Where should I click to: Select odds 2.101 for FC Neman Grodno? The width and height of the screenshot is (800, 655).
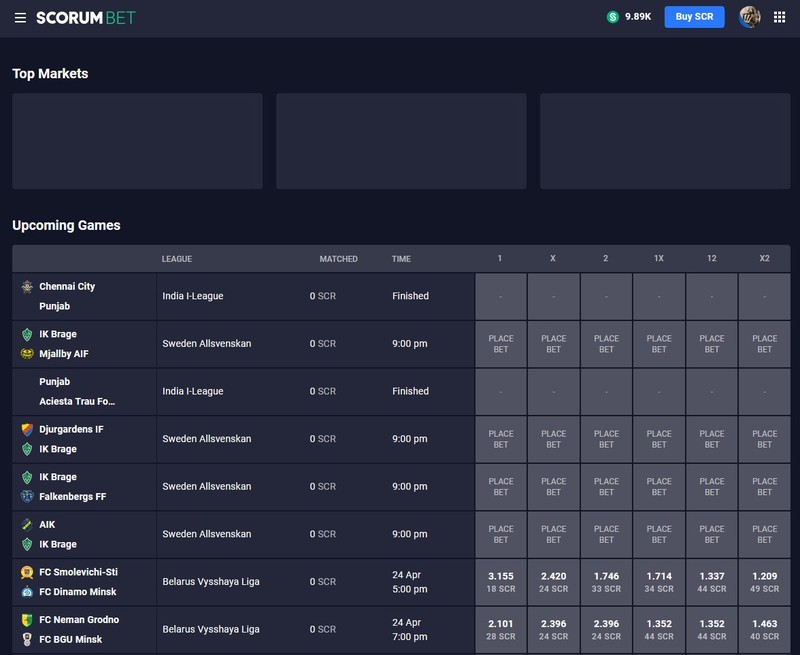[501, 630]
